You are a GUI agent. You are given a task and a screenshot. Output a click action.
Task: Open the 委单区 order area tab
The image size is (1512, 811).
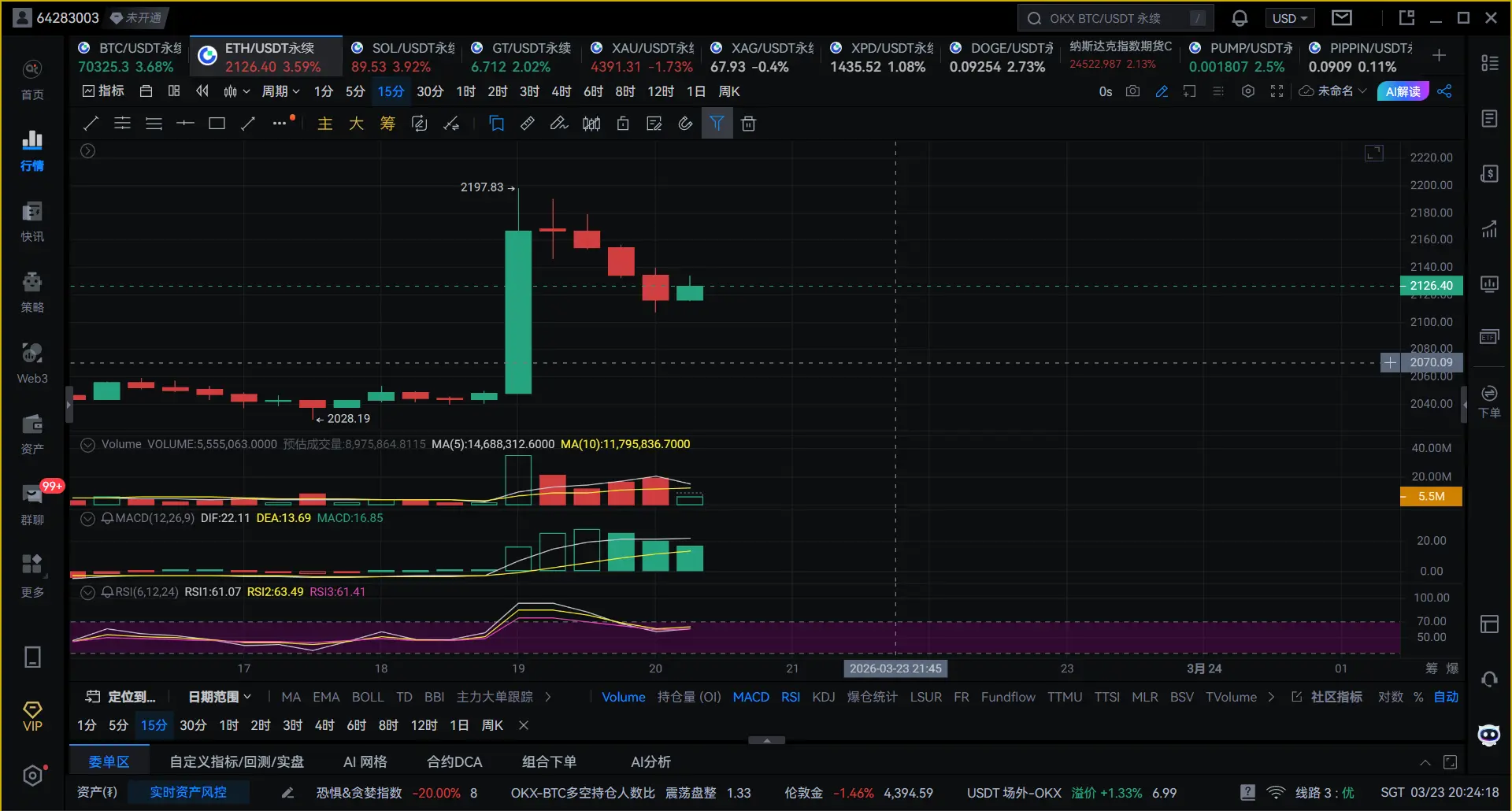click(109, 761)
